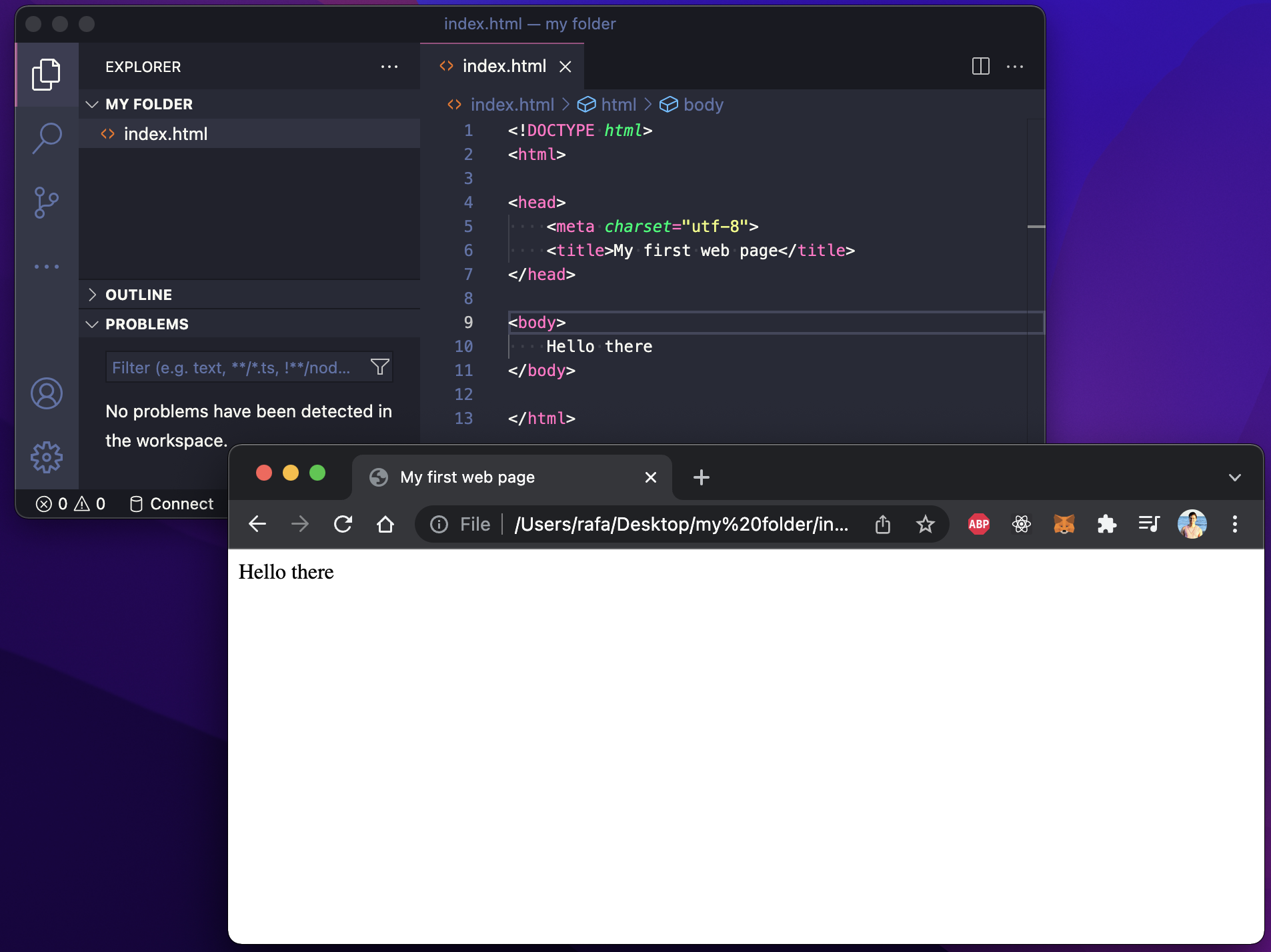
Task: Split the editor to the right
Action: [x=980, y=66]
